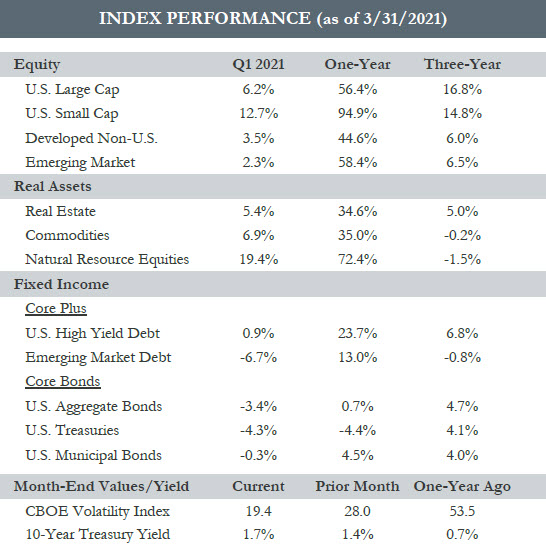Screen dimensions: 546x549
Task: Select the U.S. Large Cap row label
Action: (72, 90)
